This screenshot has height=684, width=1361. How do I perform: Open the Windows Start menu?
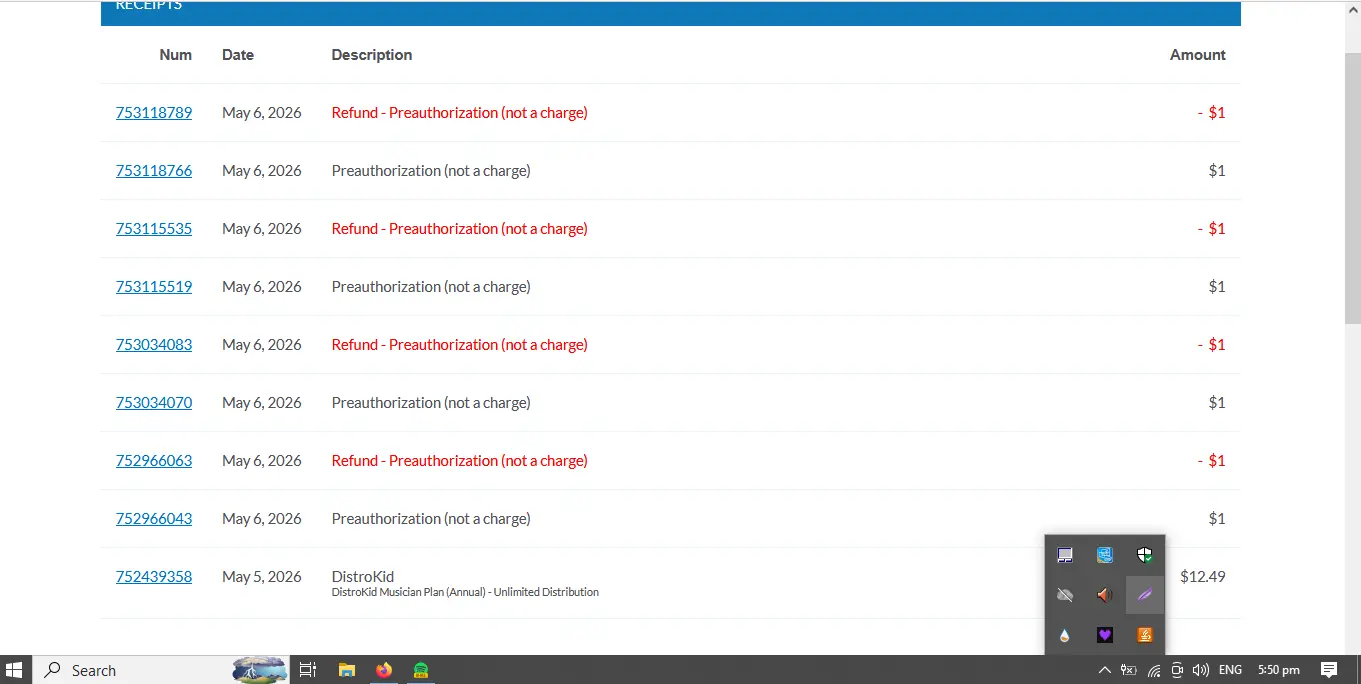click(15, 670)
